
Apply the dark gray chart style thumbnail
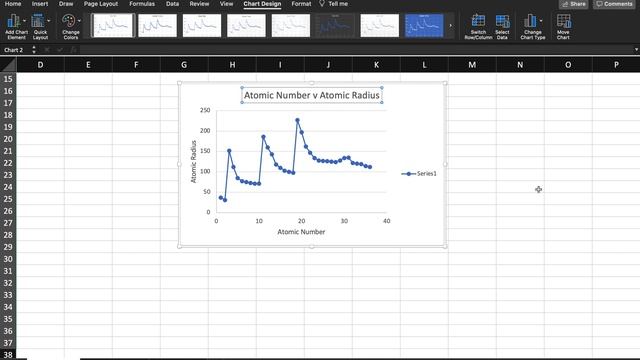[335, 25]
